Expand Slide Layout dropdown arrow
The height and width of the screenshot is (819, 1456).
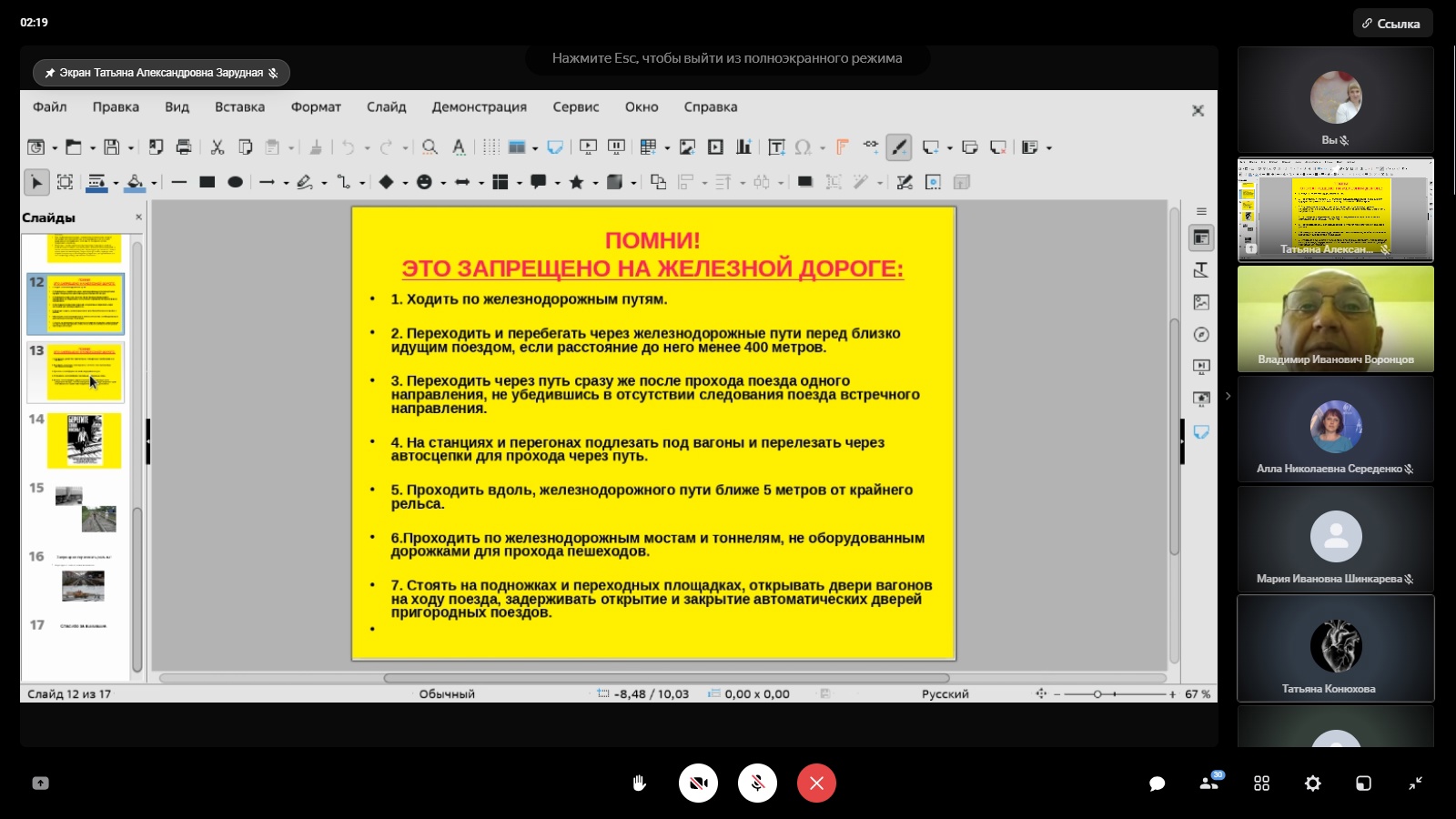tap(1048, 147)
